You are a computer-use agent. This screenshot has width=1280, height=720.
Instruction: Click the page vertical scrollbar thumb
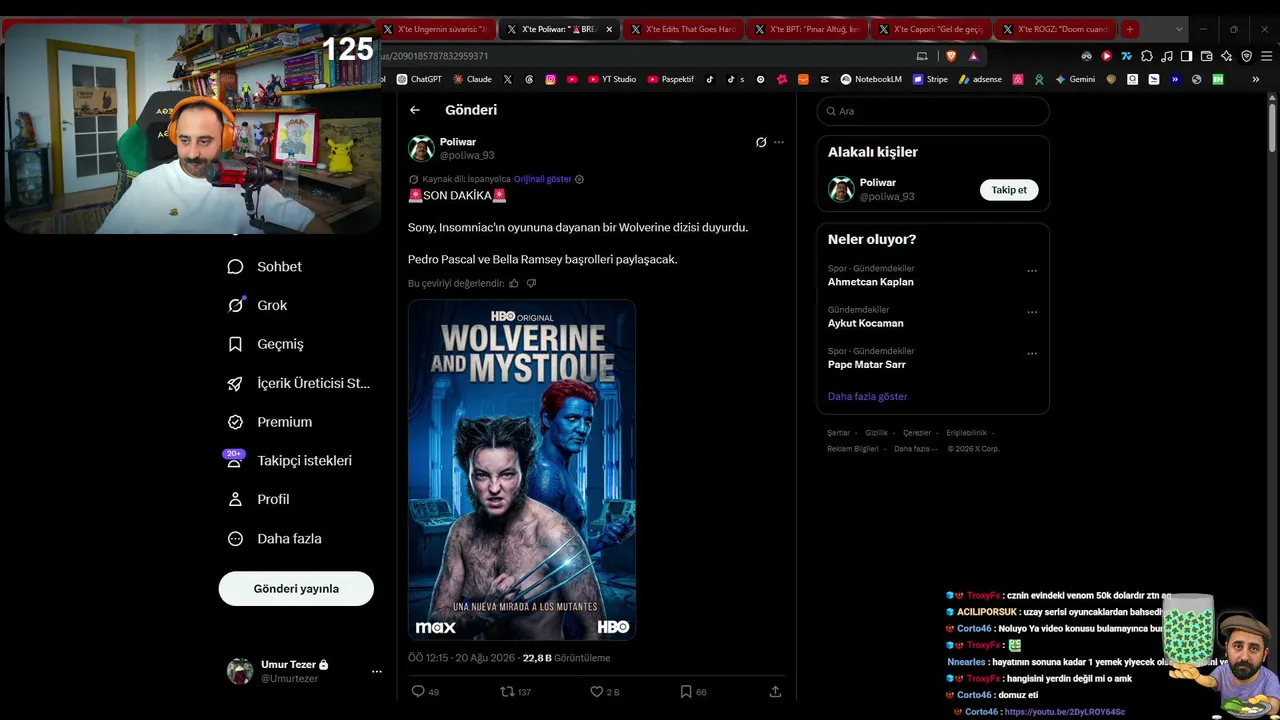(1272, 128)
